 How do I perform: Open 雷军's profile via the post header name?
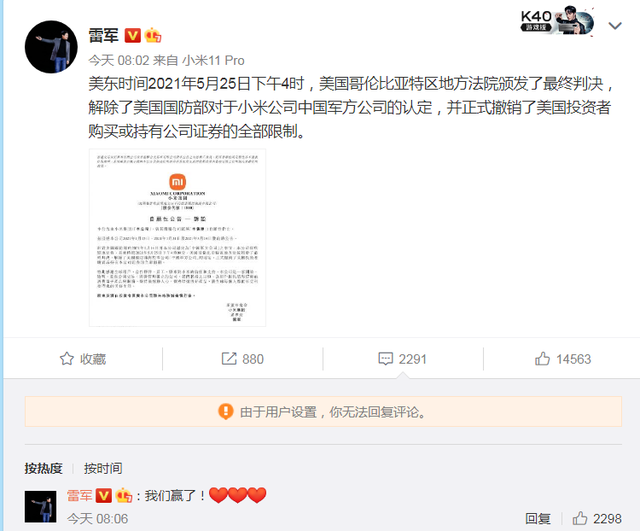(x=104, y=36)
